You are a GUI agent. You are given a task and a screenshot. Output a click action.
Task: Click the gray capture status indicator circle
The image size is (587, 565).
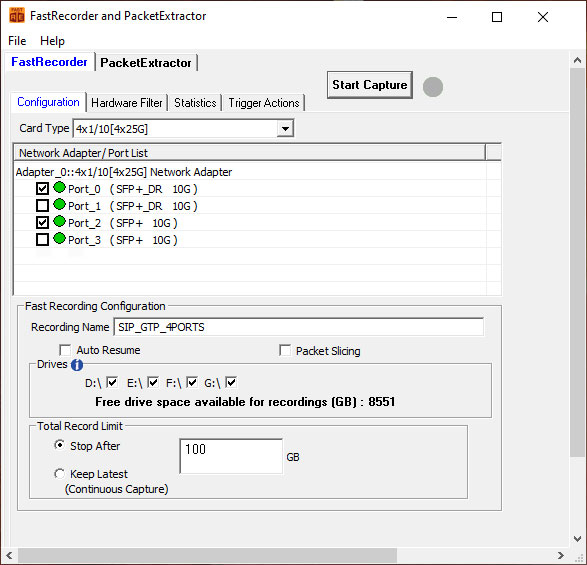click(433, 87)
